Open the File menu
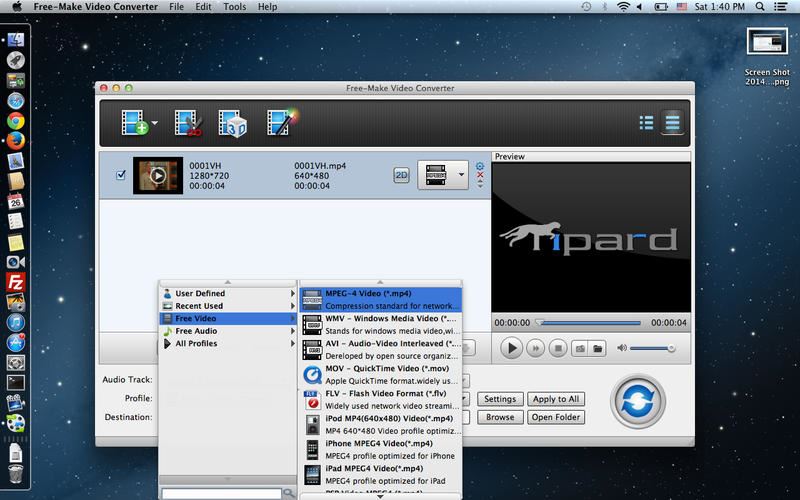 (x=177, y=7)
